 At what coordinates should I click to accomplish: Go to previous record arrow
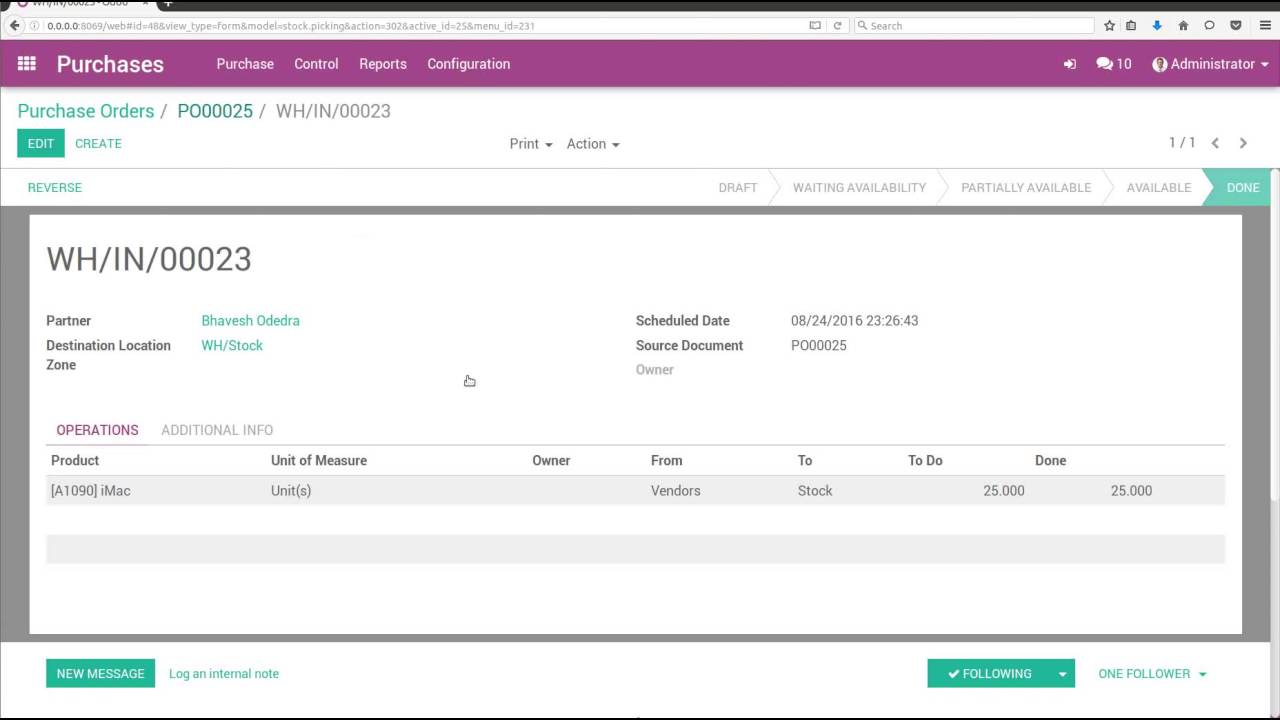1215,143
